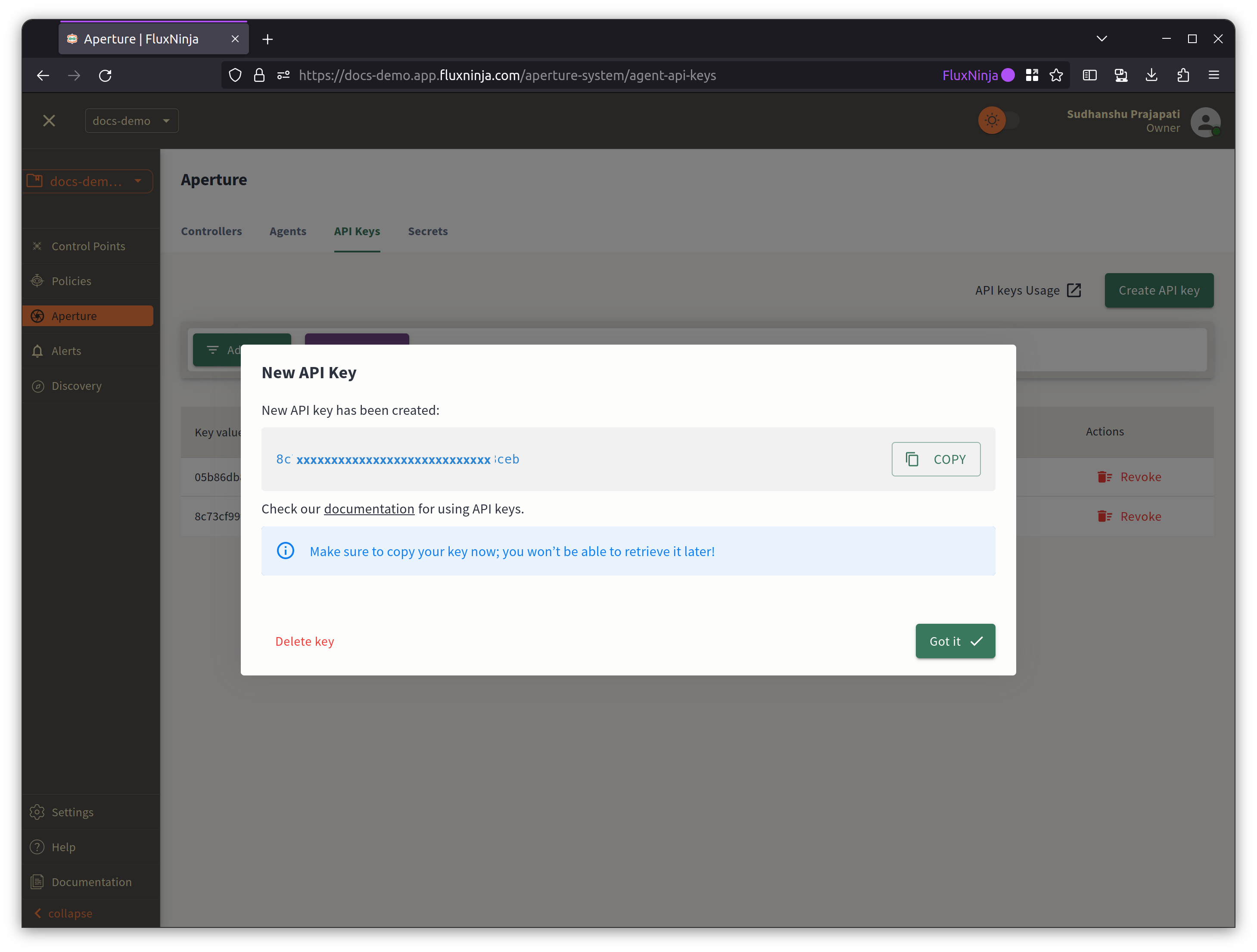This screenshot has width=1257, height=952.
Task: Click the Settings gear icon
Action: tap(37, 812)
